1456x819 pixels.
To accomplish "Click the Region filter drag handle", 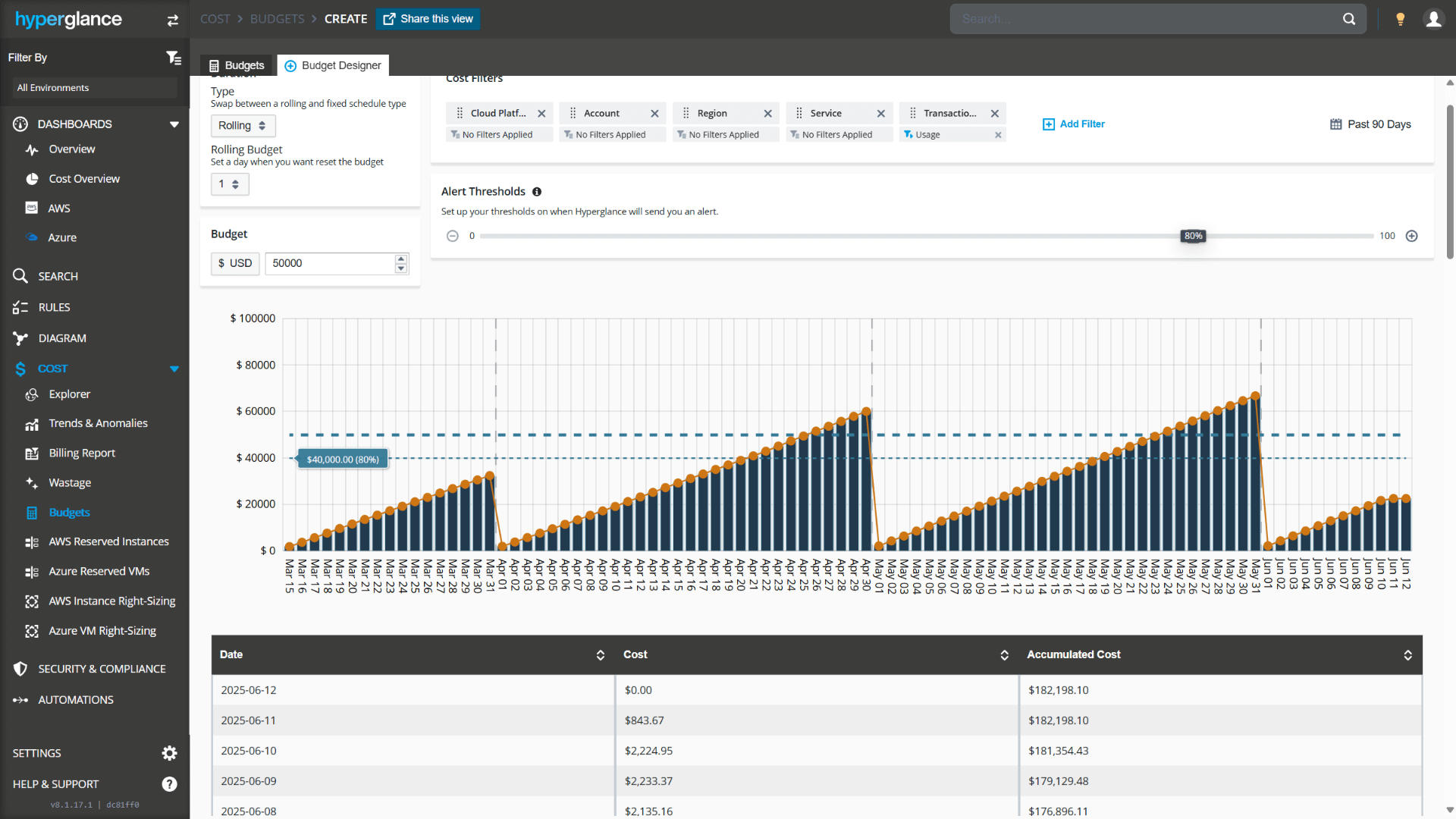I will click(x=686, y=114).
